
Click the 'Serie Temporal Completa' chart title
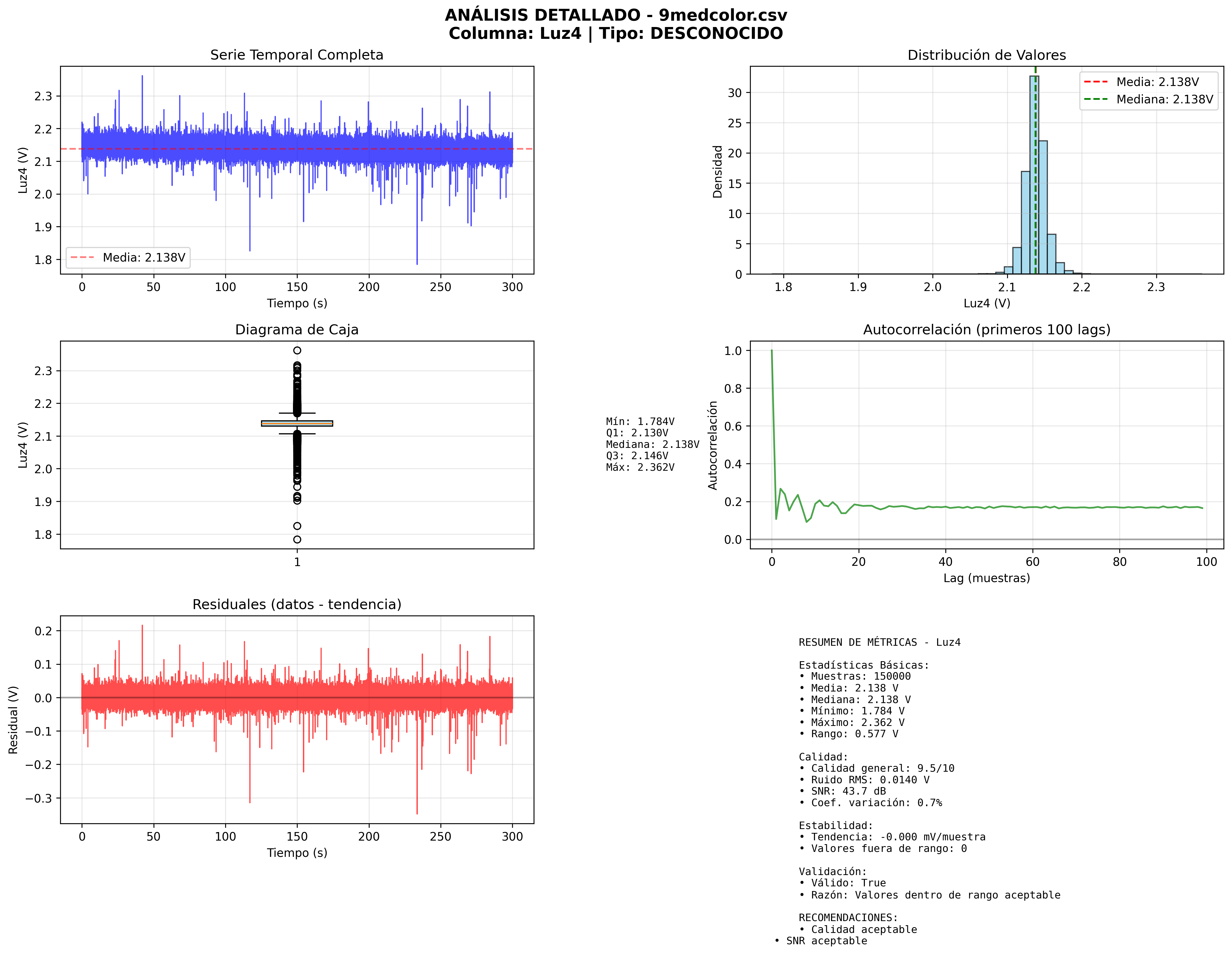[x=296, y=55]
